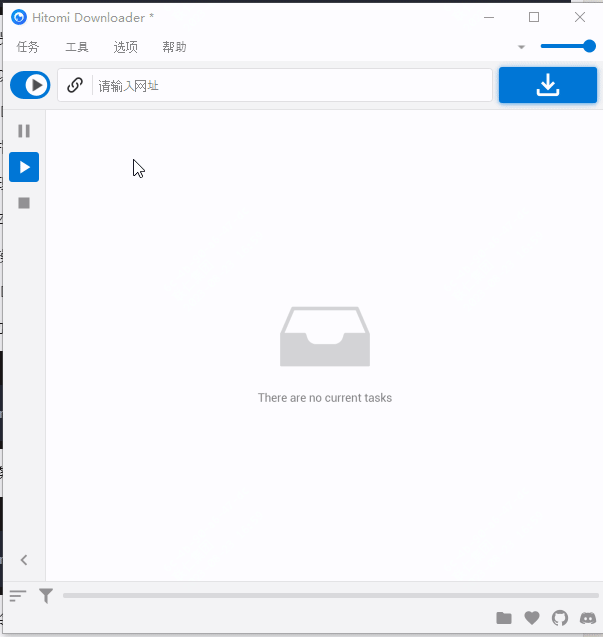The width and height of the screenshot is (603, 637).
Task: Stop tasks with the sidebar stop icon
Action: click(24, 203)
